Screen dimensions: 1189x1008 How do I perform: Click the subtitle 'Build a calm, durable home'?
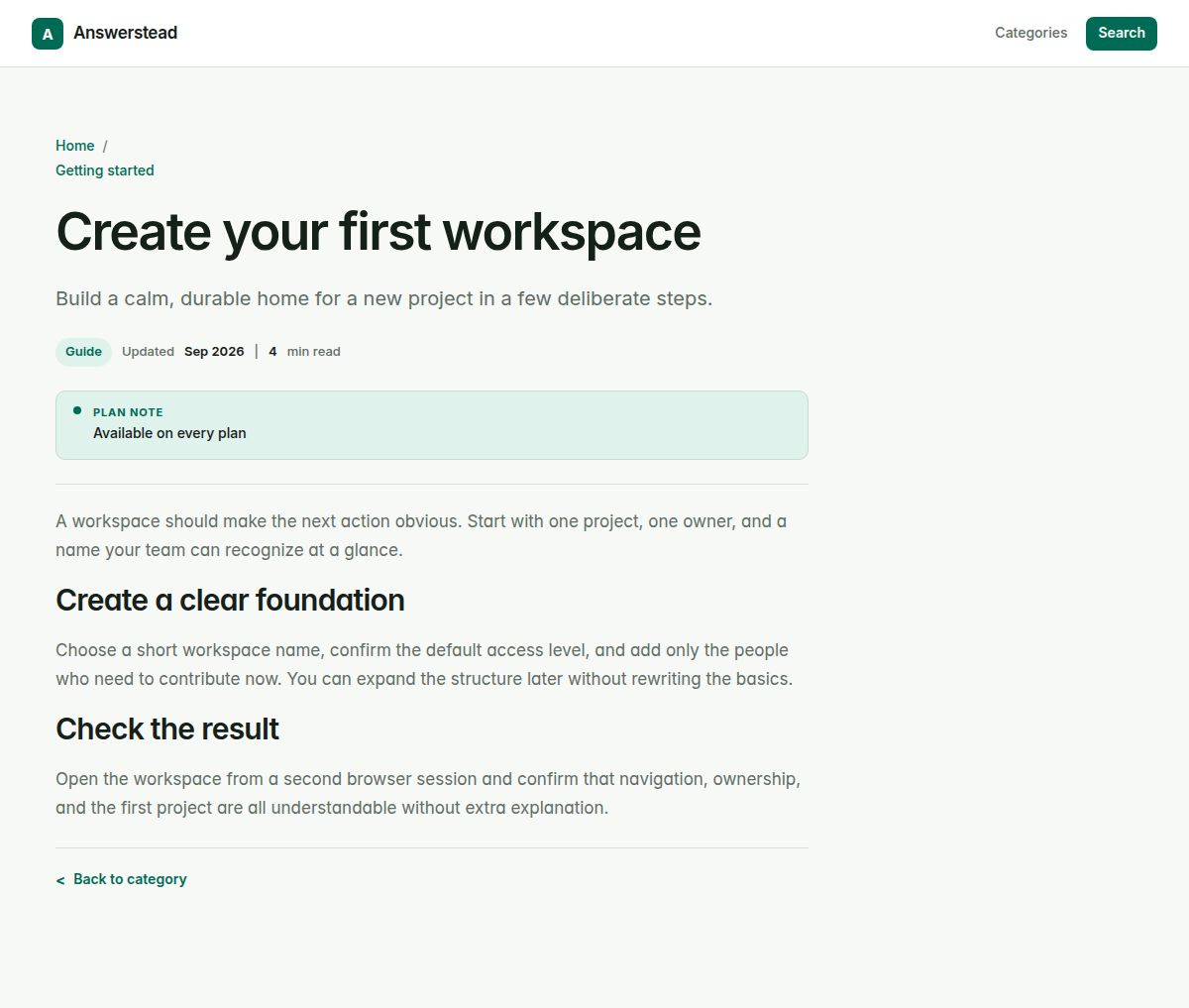click(x=383, y=298)
